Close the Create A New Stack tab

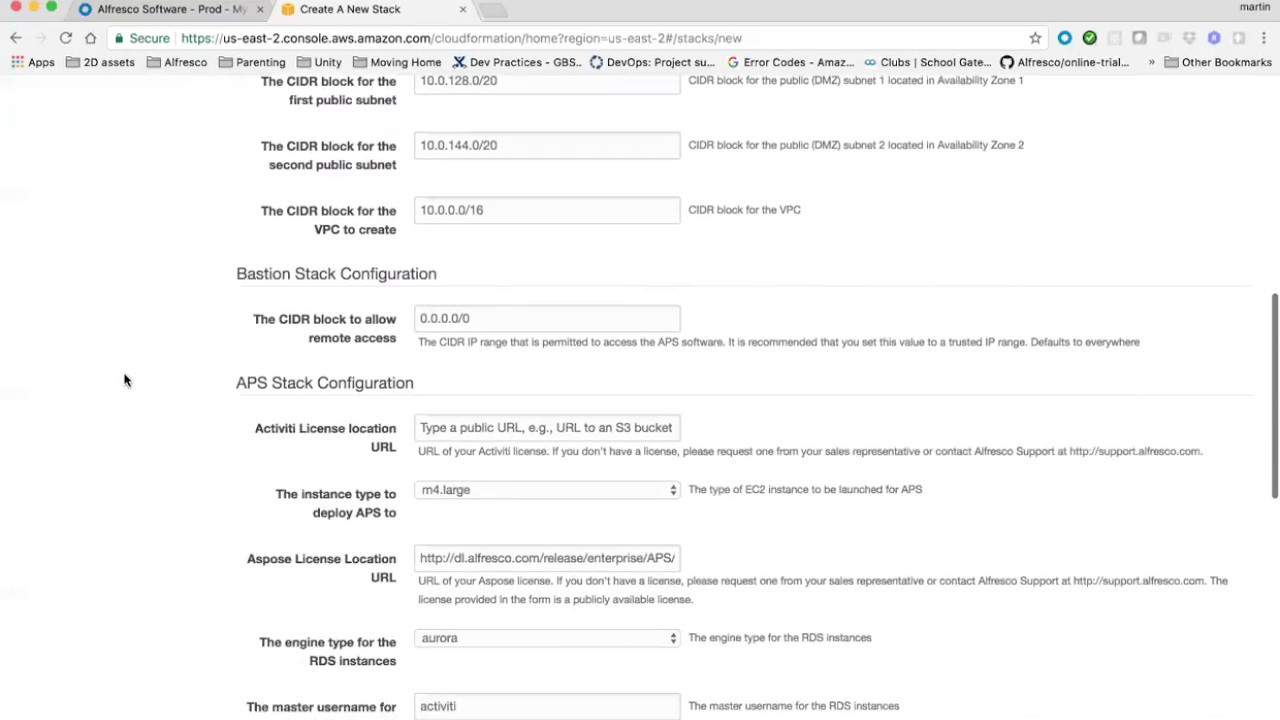point(462,9)
